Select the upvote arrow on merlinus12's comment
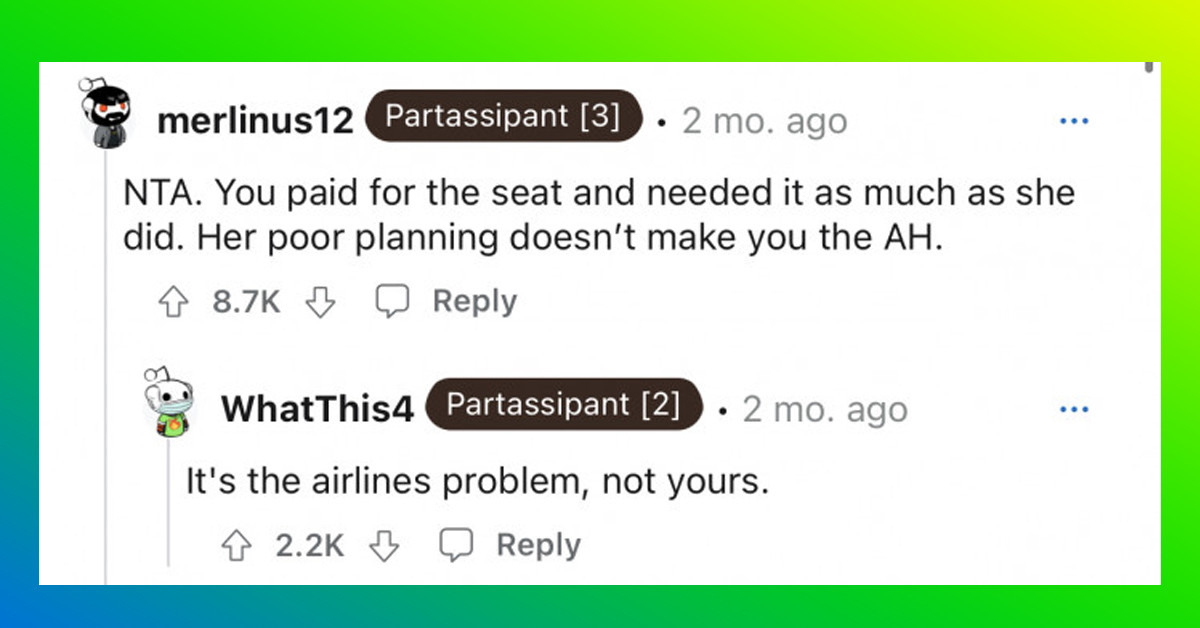The image size is (1200, 628). click(172, 300)
